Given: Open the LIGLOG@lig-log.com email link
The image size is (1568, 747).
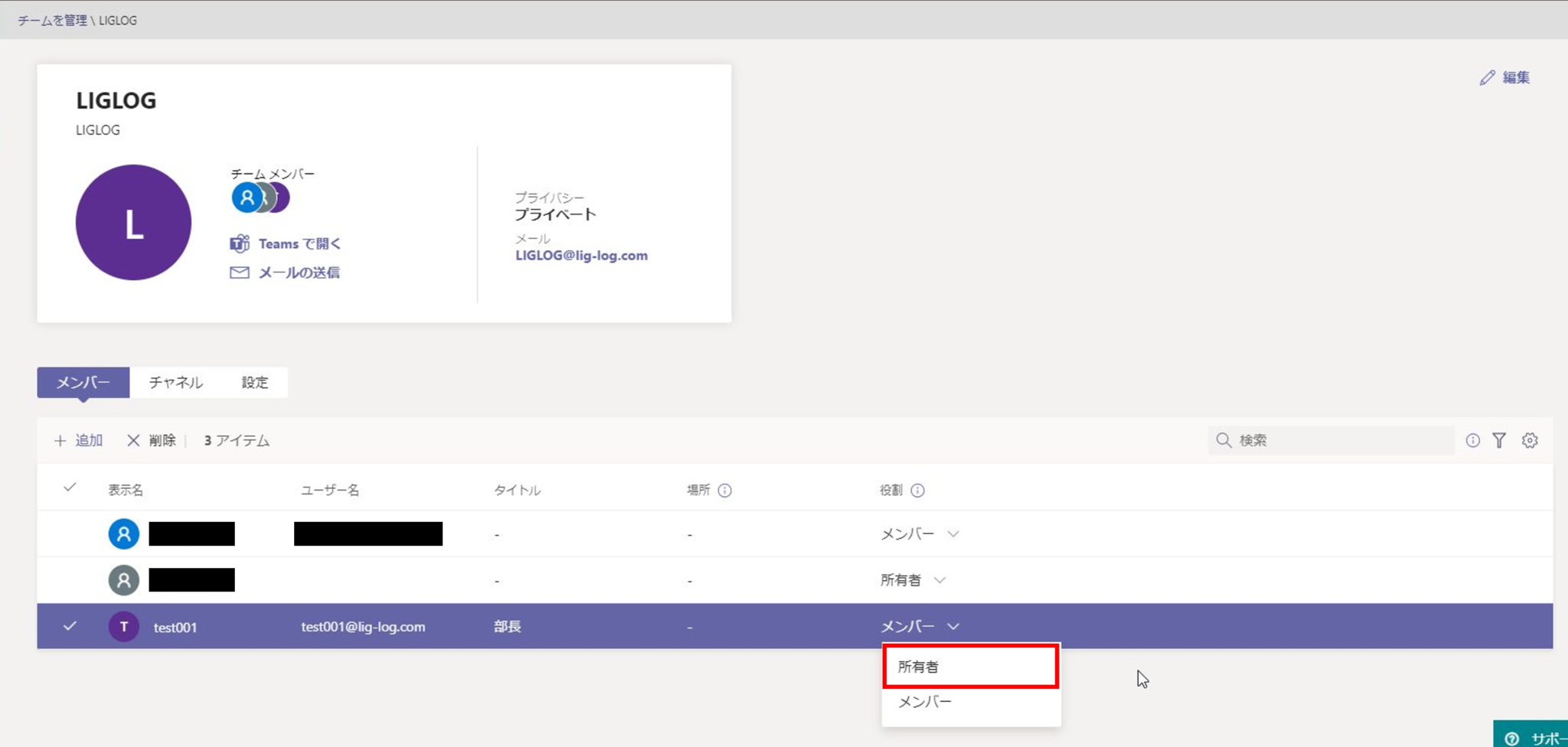Looking at the screenshot, I should 582,255.
